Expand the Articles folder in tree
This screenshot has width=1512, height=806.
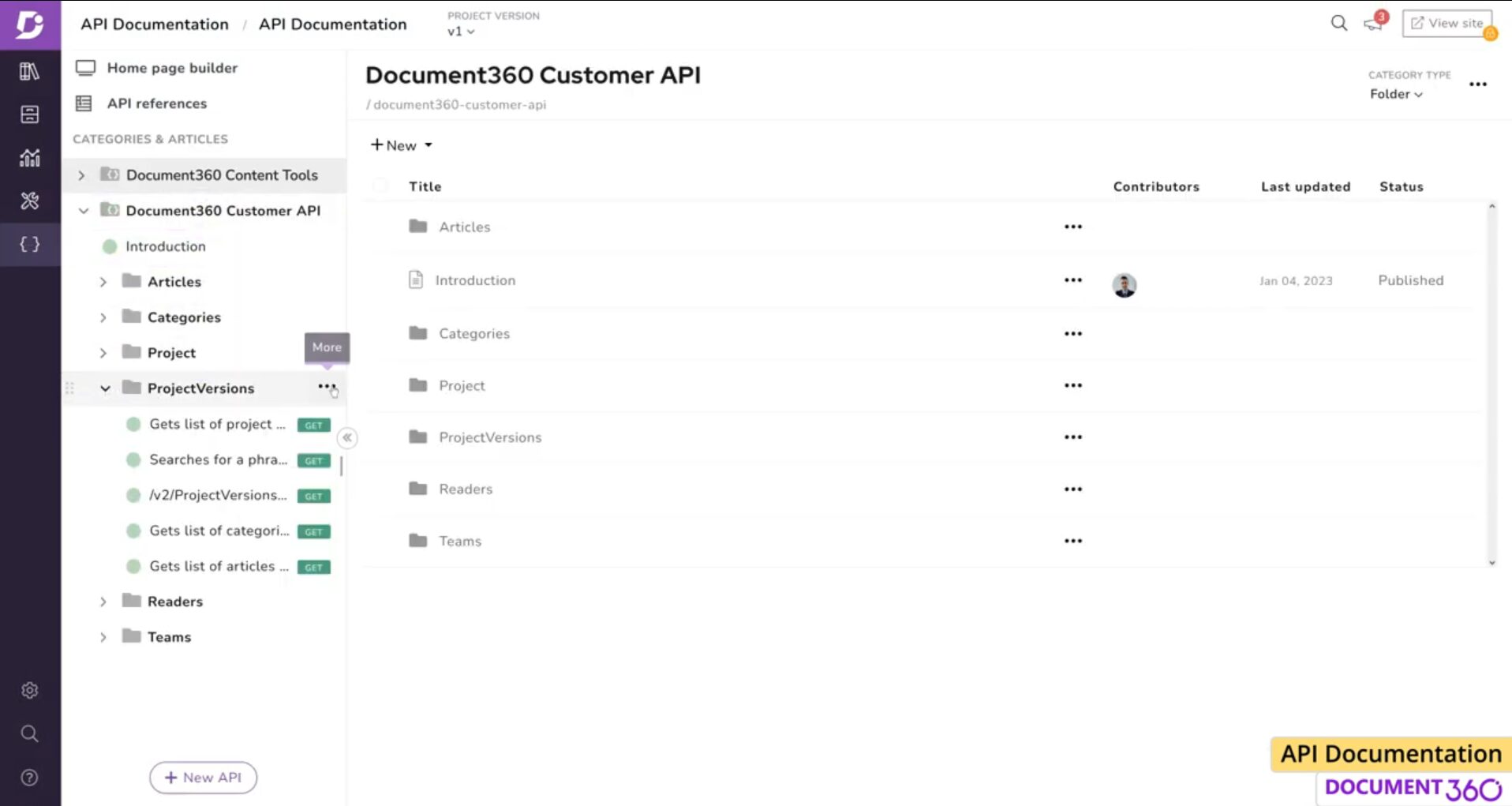coord(103,282)
